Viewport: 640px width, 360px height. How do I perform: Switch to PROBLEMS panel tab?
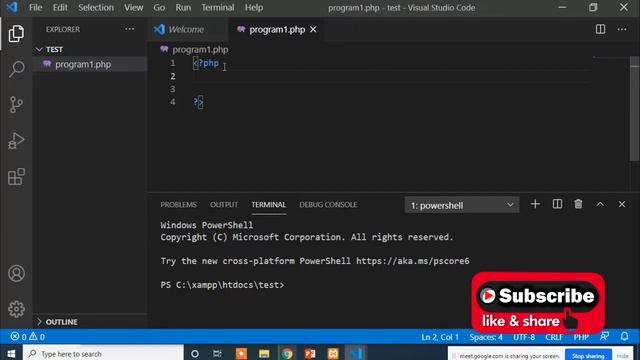tap(178, 204)
